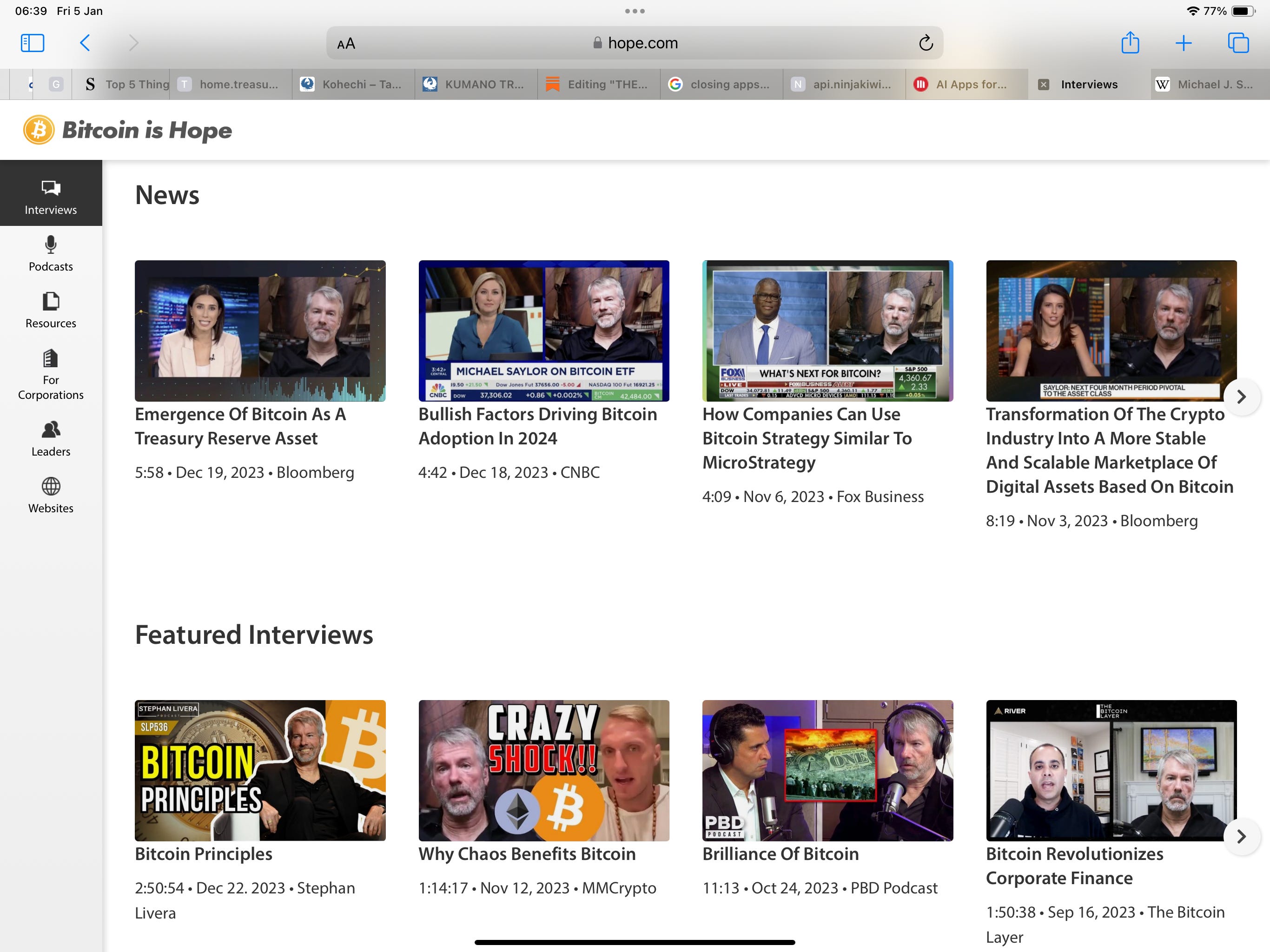1270x952 pixels.
Task: Play the Bloomberg Nov 3 interview thumbnail
Action: (1111, 331)
